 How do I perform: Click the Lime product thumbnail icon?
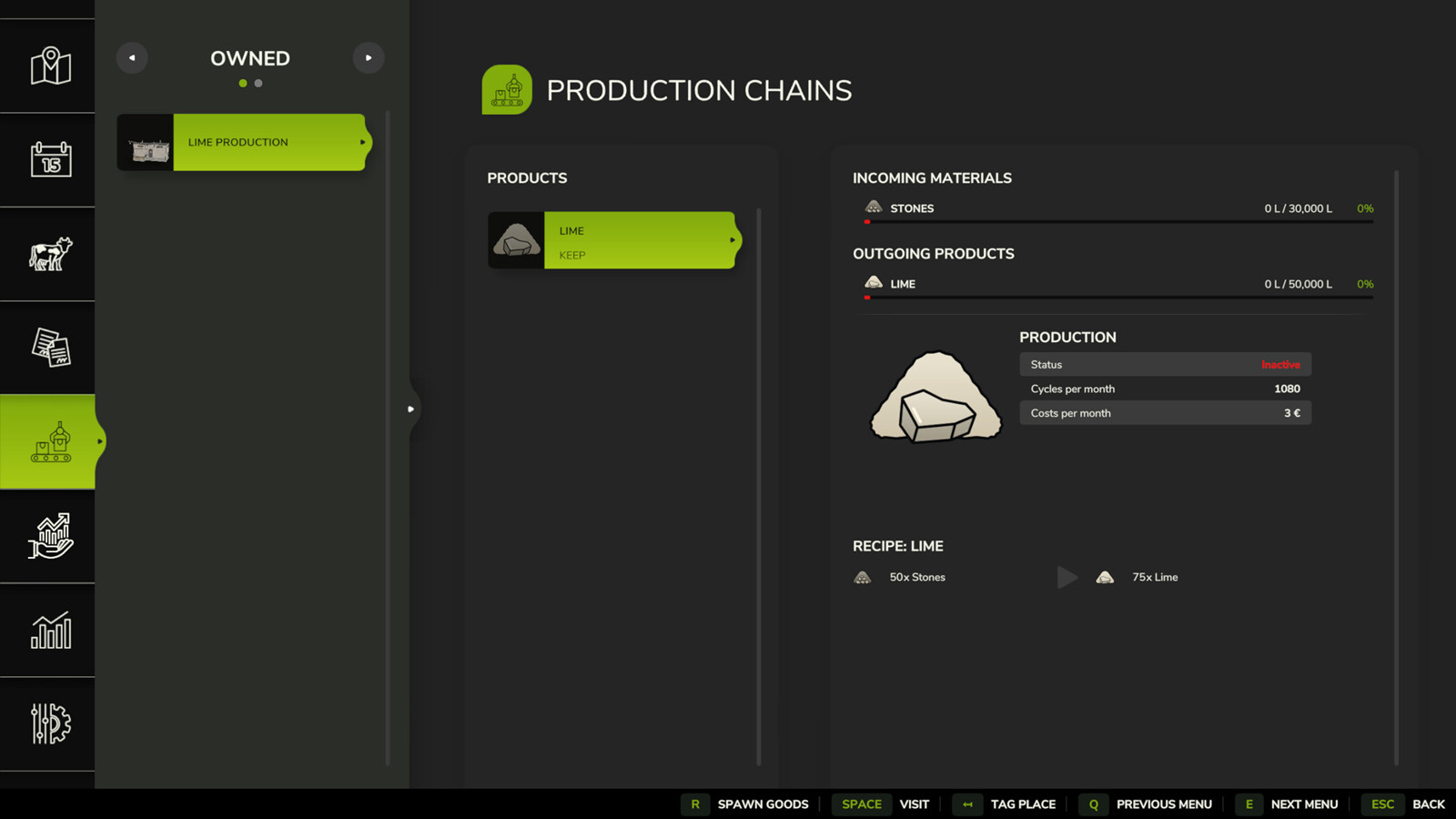click(517, 240)
